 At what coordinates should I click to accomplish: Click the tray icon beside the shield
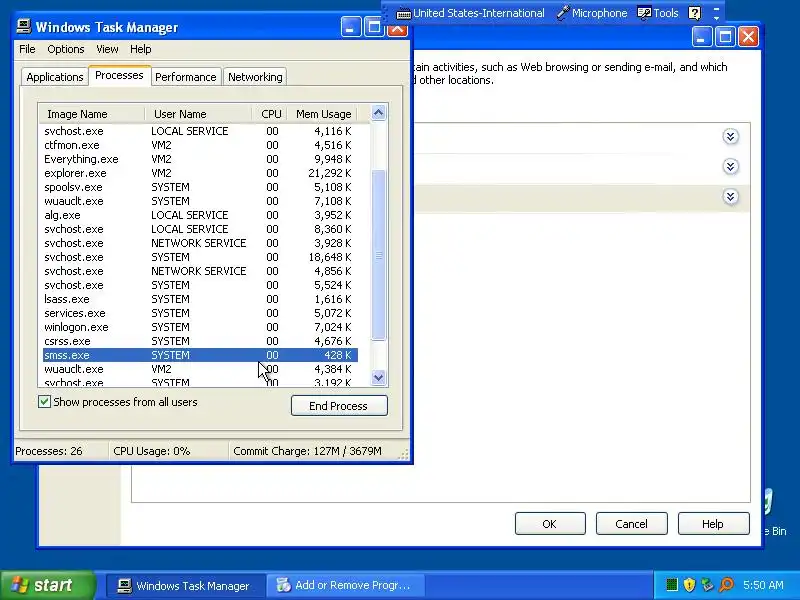tap(708, 585)
